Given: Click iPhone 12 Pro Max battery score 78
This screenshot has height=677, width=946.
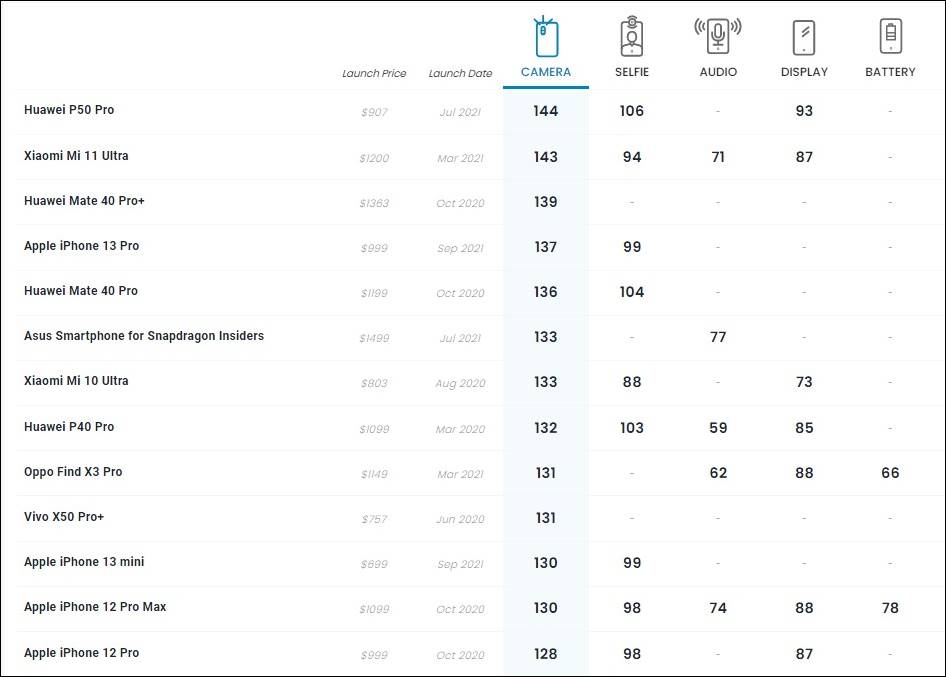Looking at the screenshot, I should point(890,608).
